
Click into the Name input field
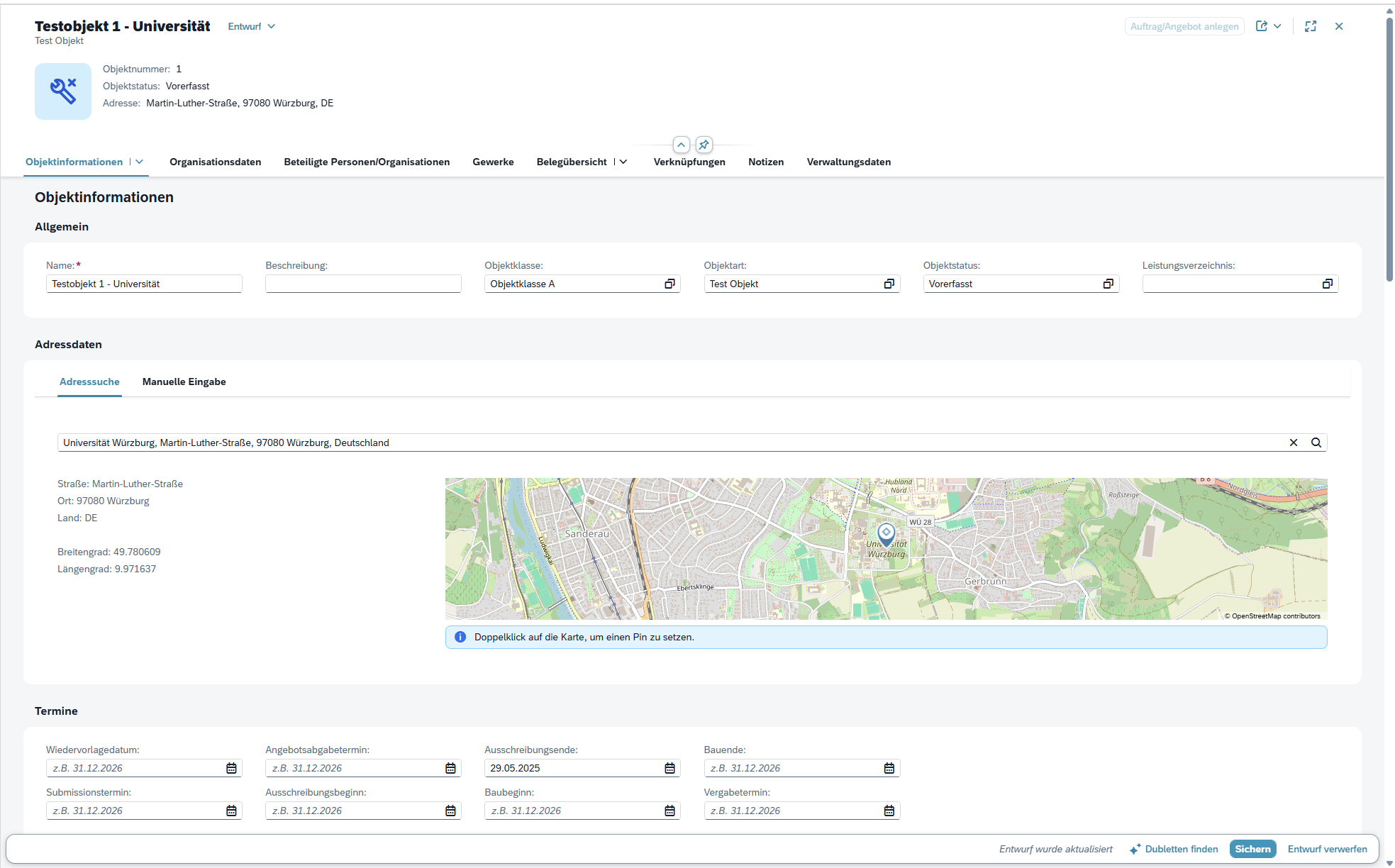pyautogui.click(x=144, y=284)
